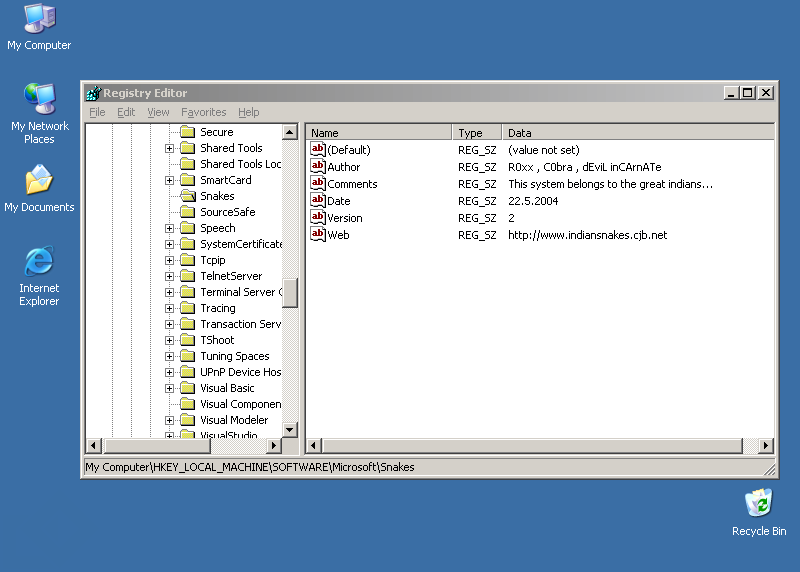Viewport: 800px width, 572px height.
Task: Select the Web string value icon
Action: tap(318, 234)
